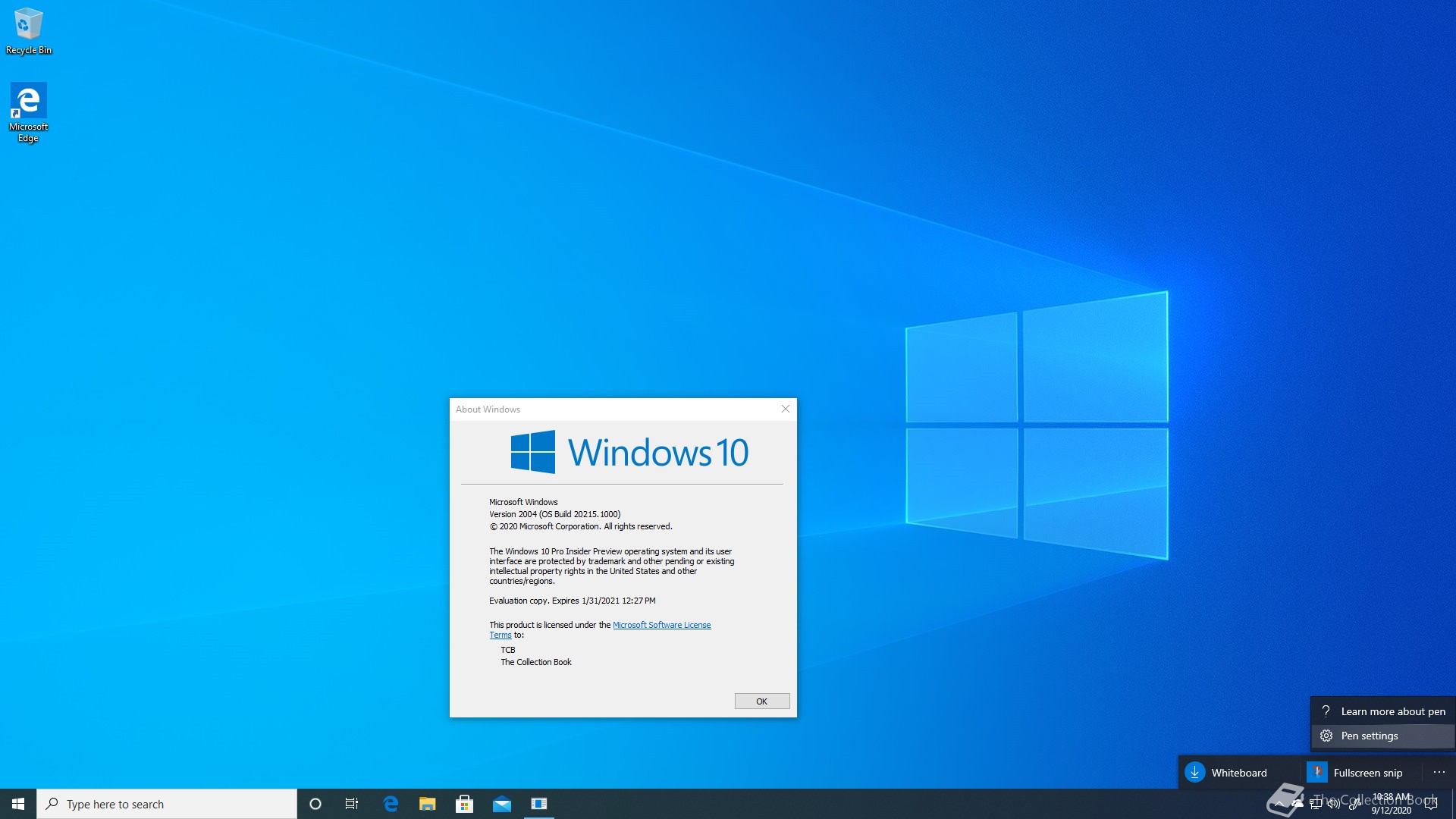Click the network icon in the system tray
The width and height of the screenshot is (1456, 819).
point(1316,804)
